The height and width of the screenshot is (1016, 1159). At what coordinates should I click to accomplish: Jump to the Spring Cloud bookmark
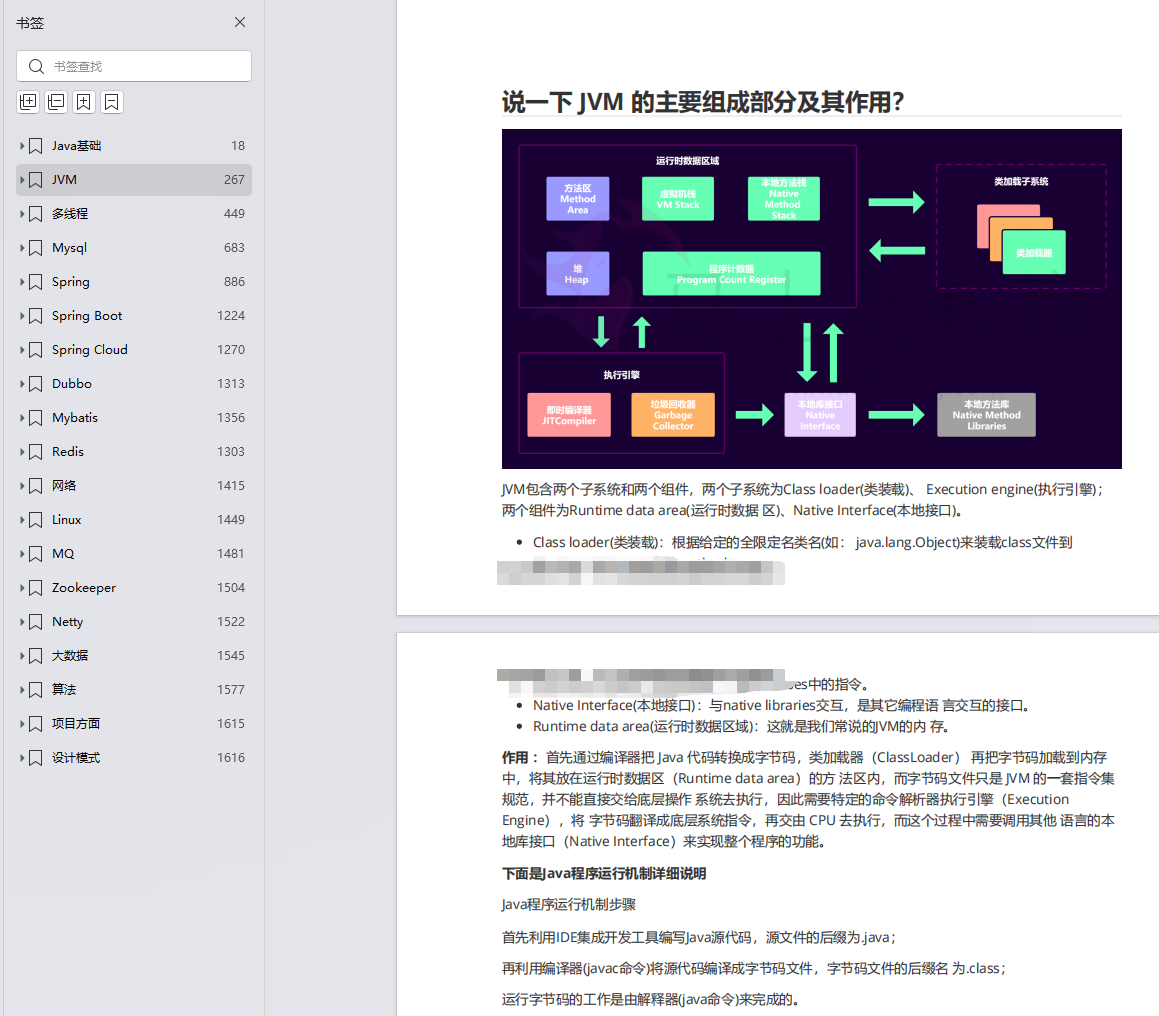[90, 350]
